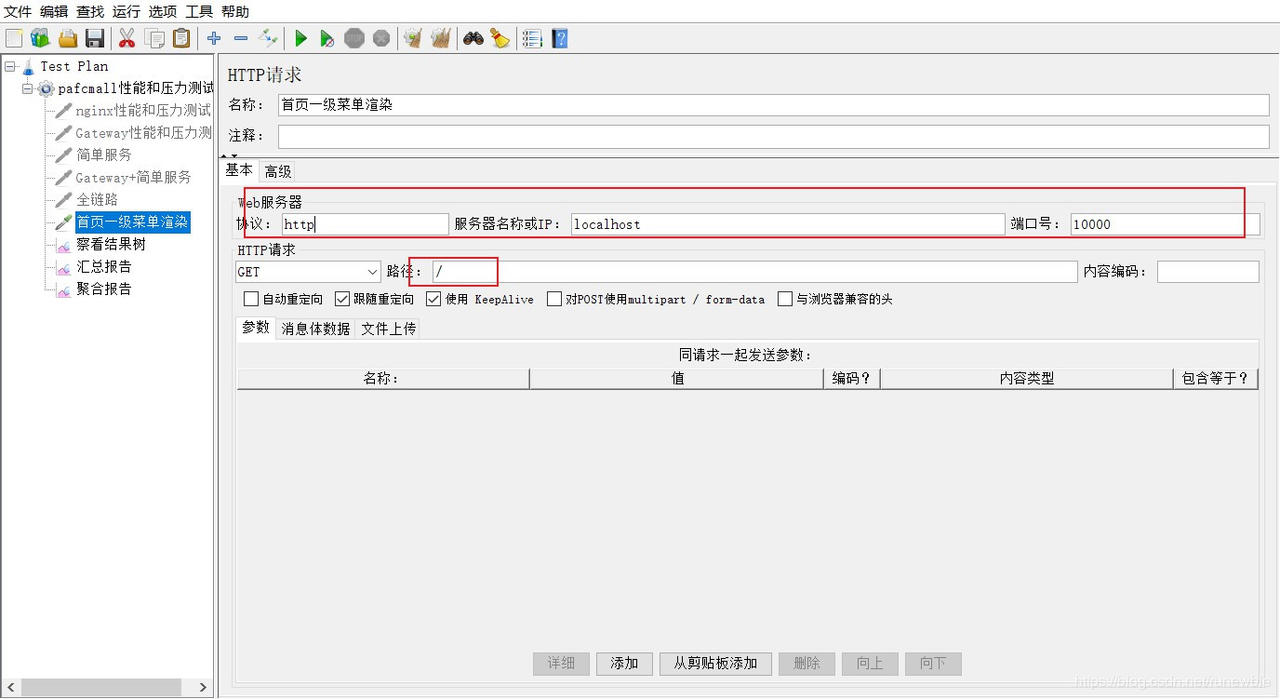1280x699 pixels.
Task: Click the 端口号 field showing 10000
Action: [x=1165, y=224]
